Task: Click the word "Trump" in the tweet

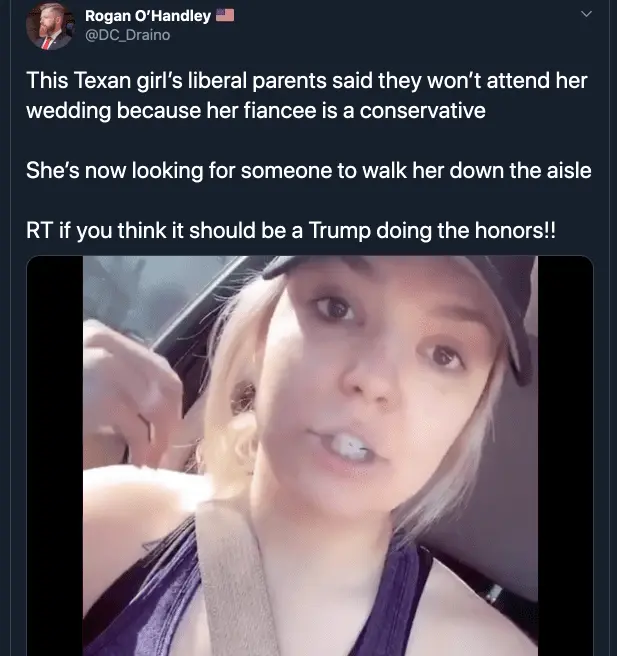Action: tap(340, 230)
